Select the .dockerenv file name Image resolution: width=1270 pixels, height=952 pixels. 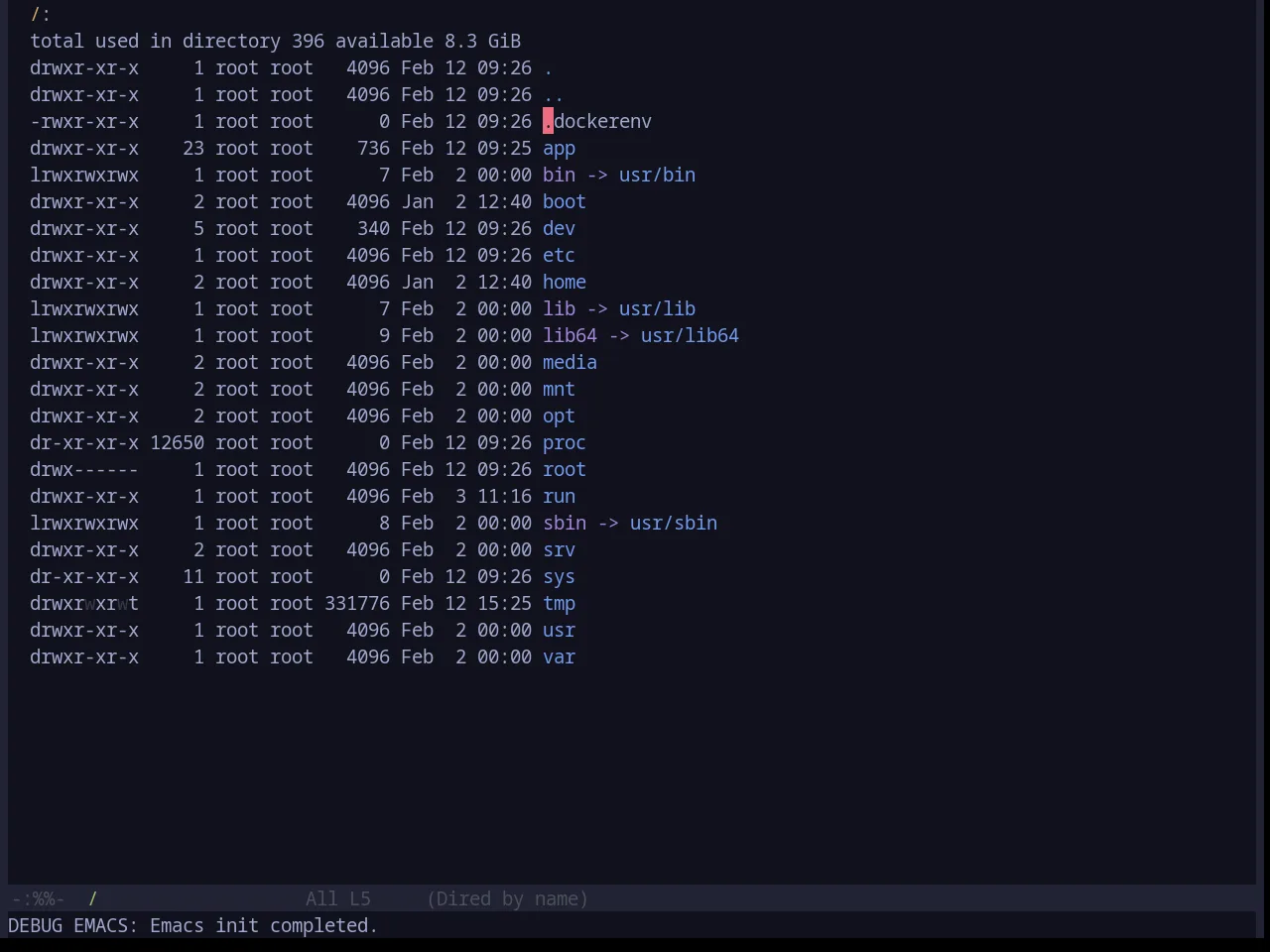click(x=597, y=122)
